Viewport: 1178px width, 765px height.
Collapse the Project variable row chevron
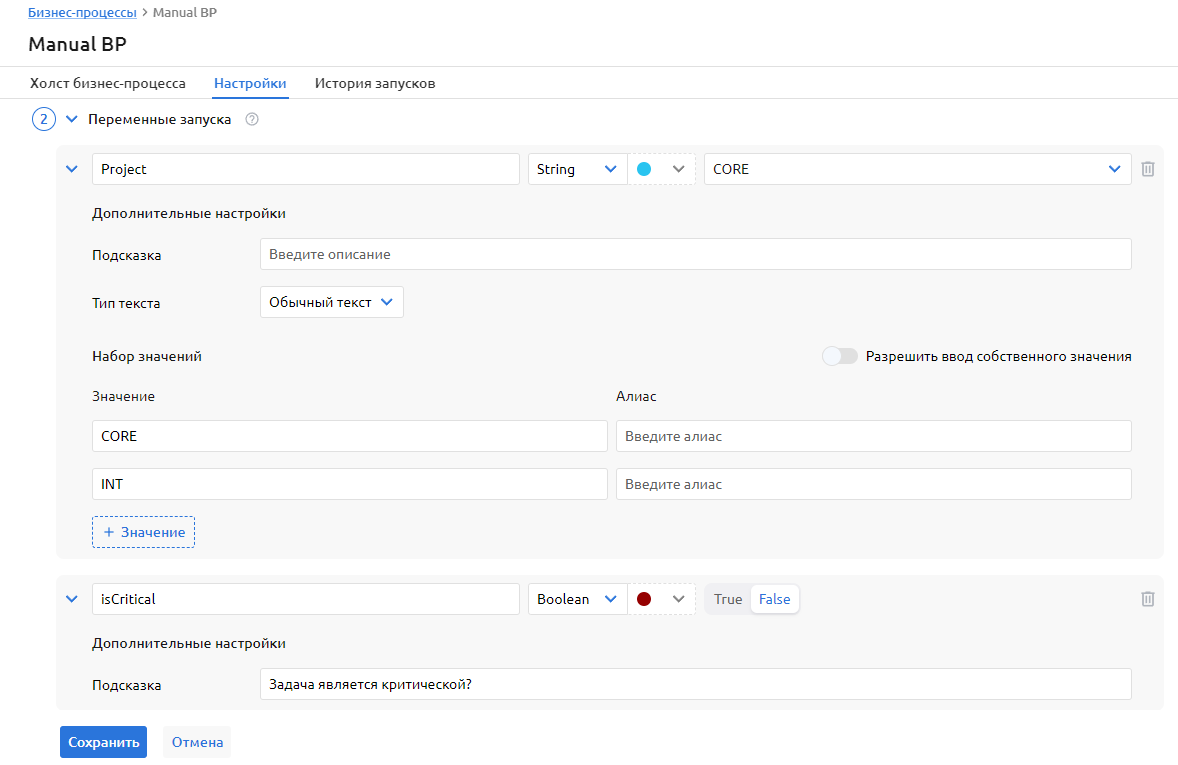71,169
